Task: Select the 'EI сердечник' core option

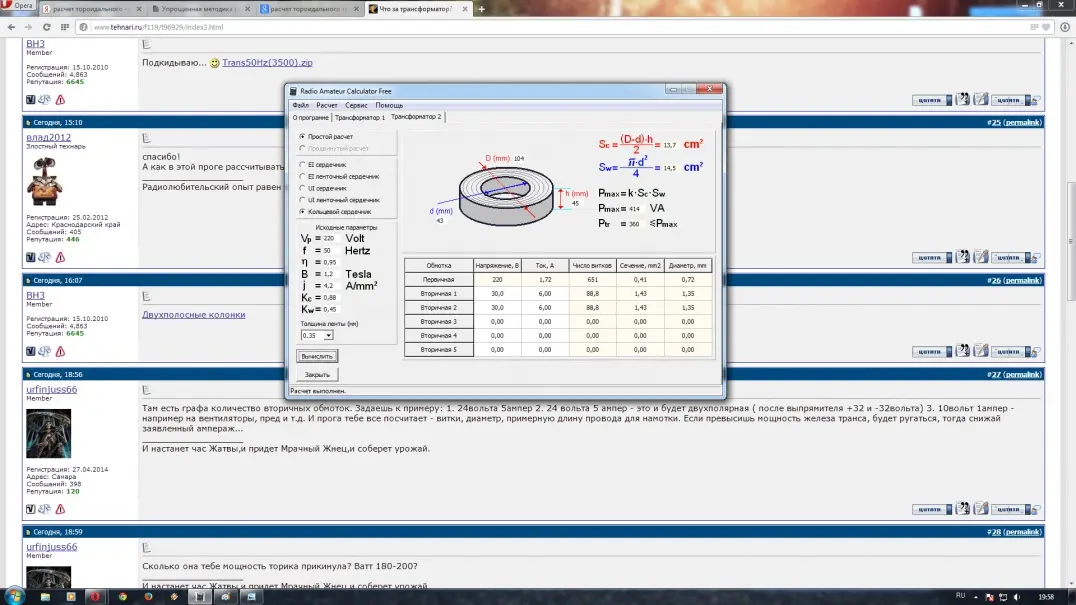Action: tap(303, 164)
